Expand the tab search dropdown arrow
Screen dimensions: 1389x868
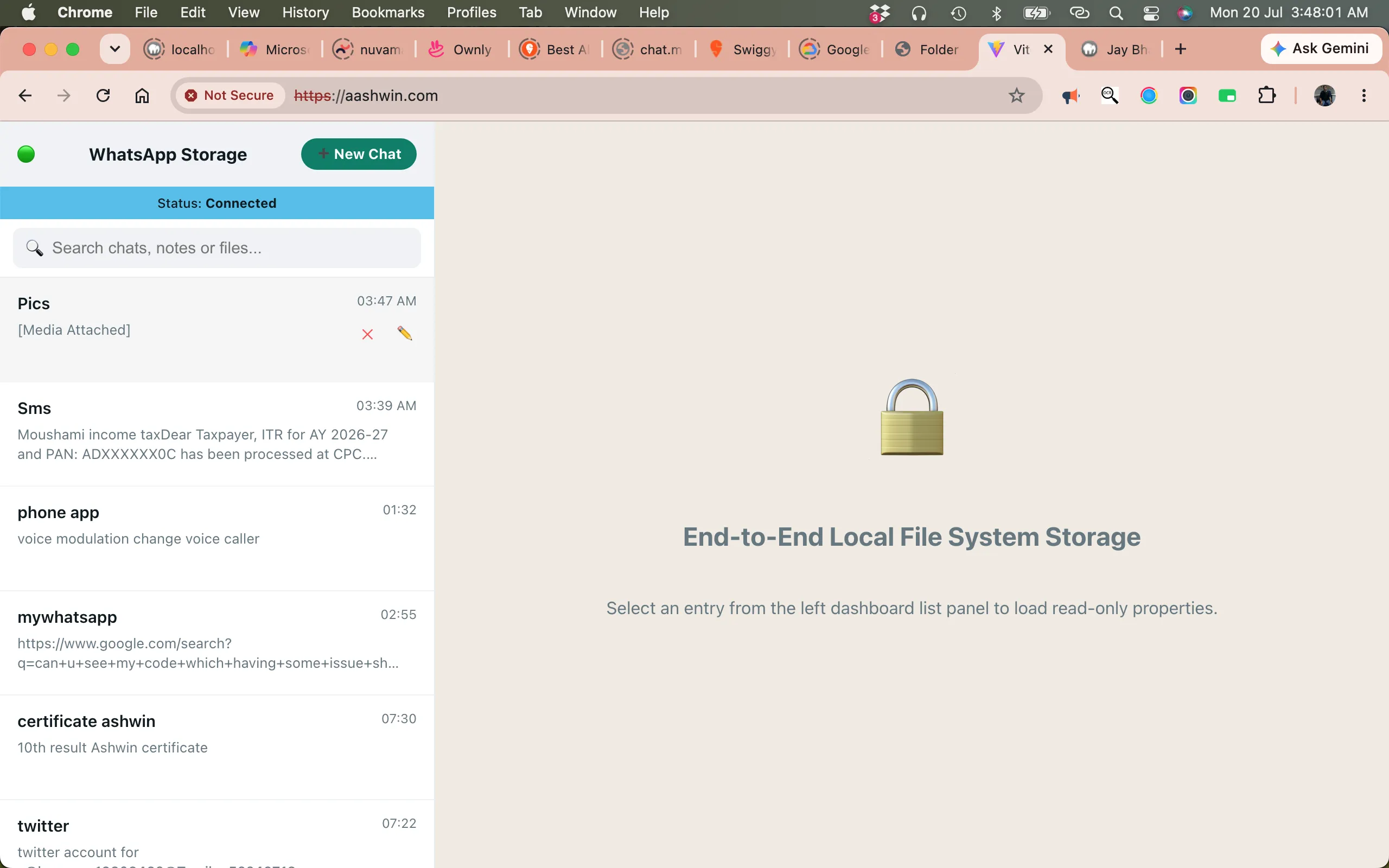115,49
